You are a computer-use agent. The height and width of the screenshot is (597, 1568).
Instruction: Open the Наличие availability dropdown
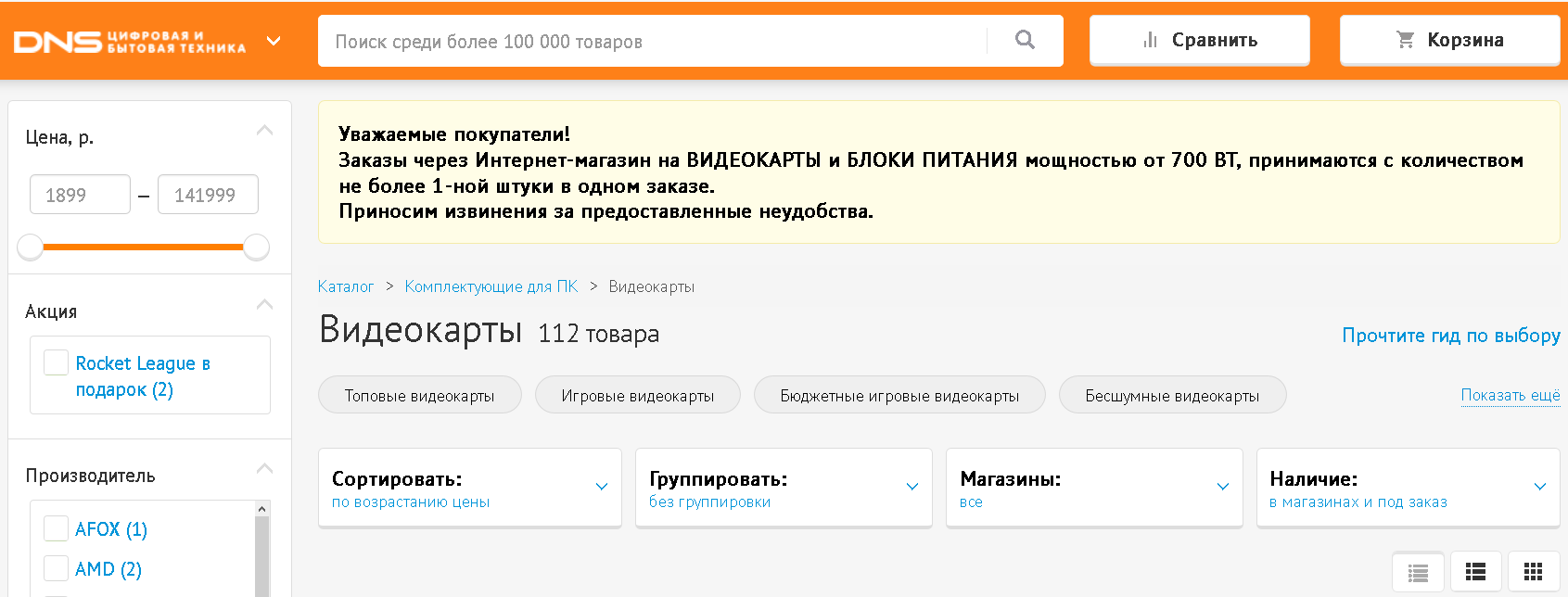coord(1407,488)
